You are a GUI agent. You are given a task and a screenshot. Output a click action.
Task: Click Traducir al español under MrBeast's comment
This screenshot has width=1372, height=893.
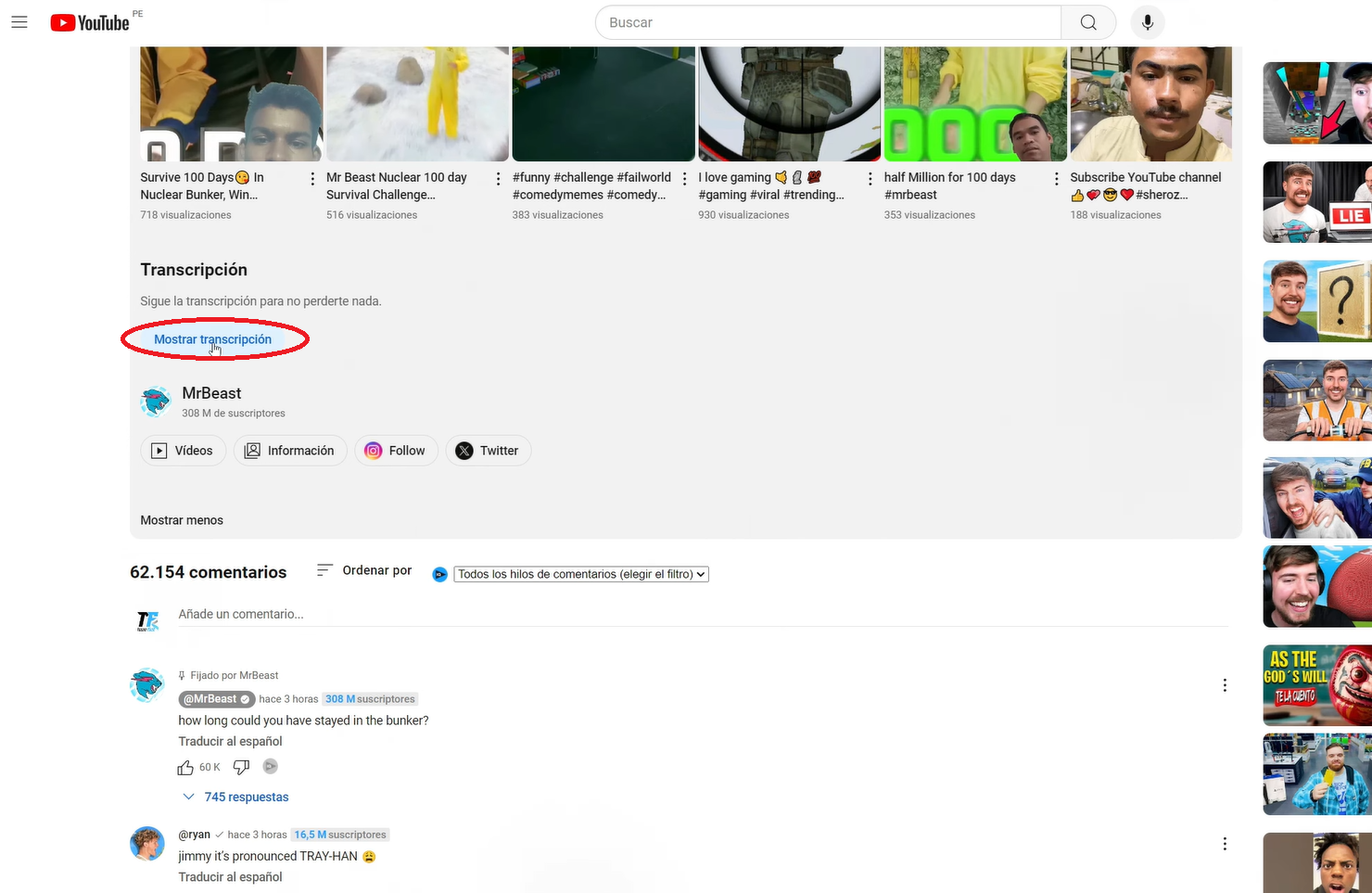coord(230,741)
